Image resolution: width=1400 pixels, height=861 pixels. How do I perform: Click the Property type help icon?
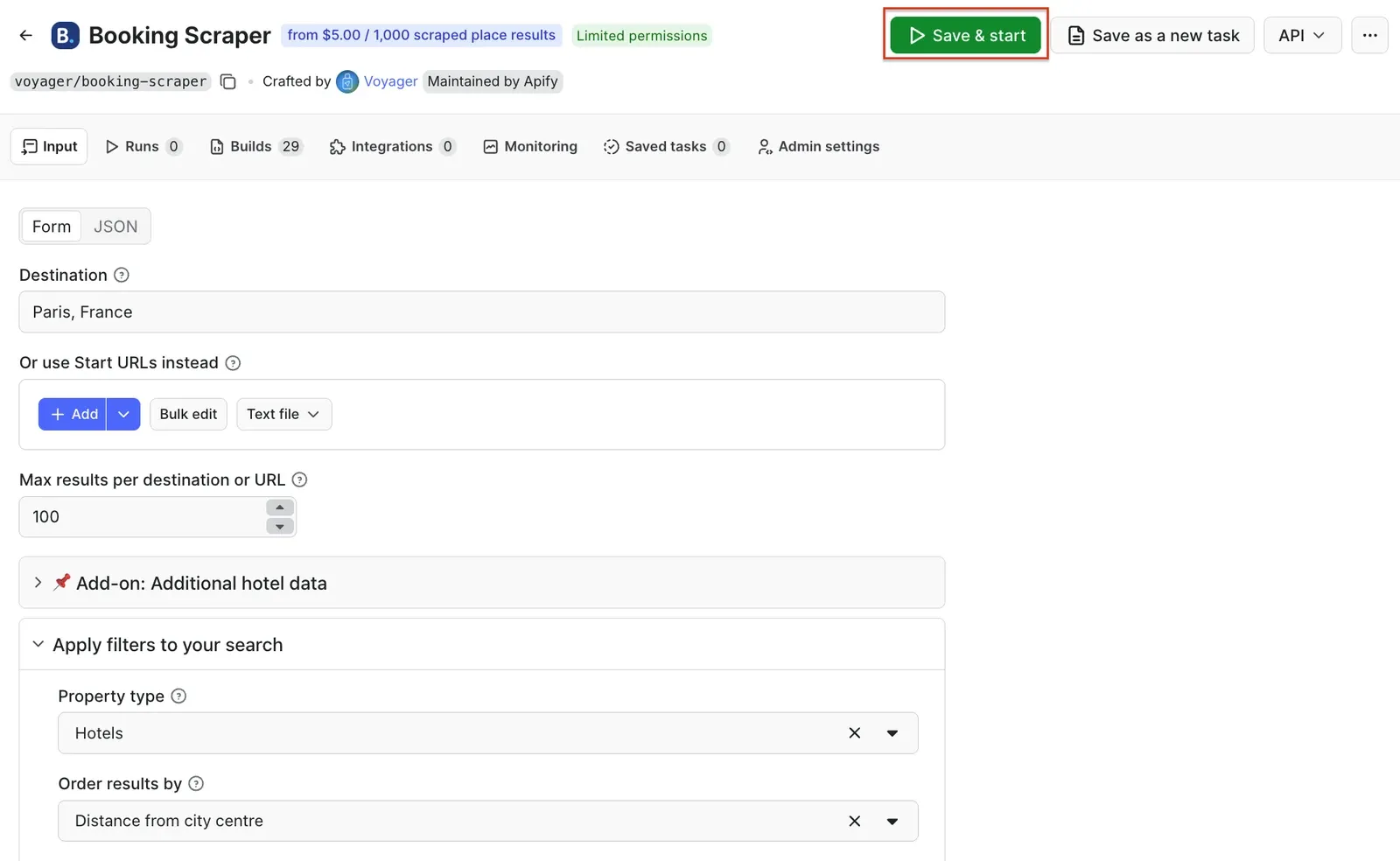click(178, 696)
